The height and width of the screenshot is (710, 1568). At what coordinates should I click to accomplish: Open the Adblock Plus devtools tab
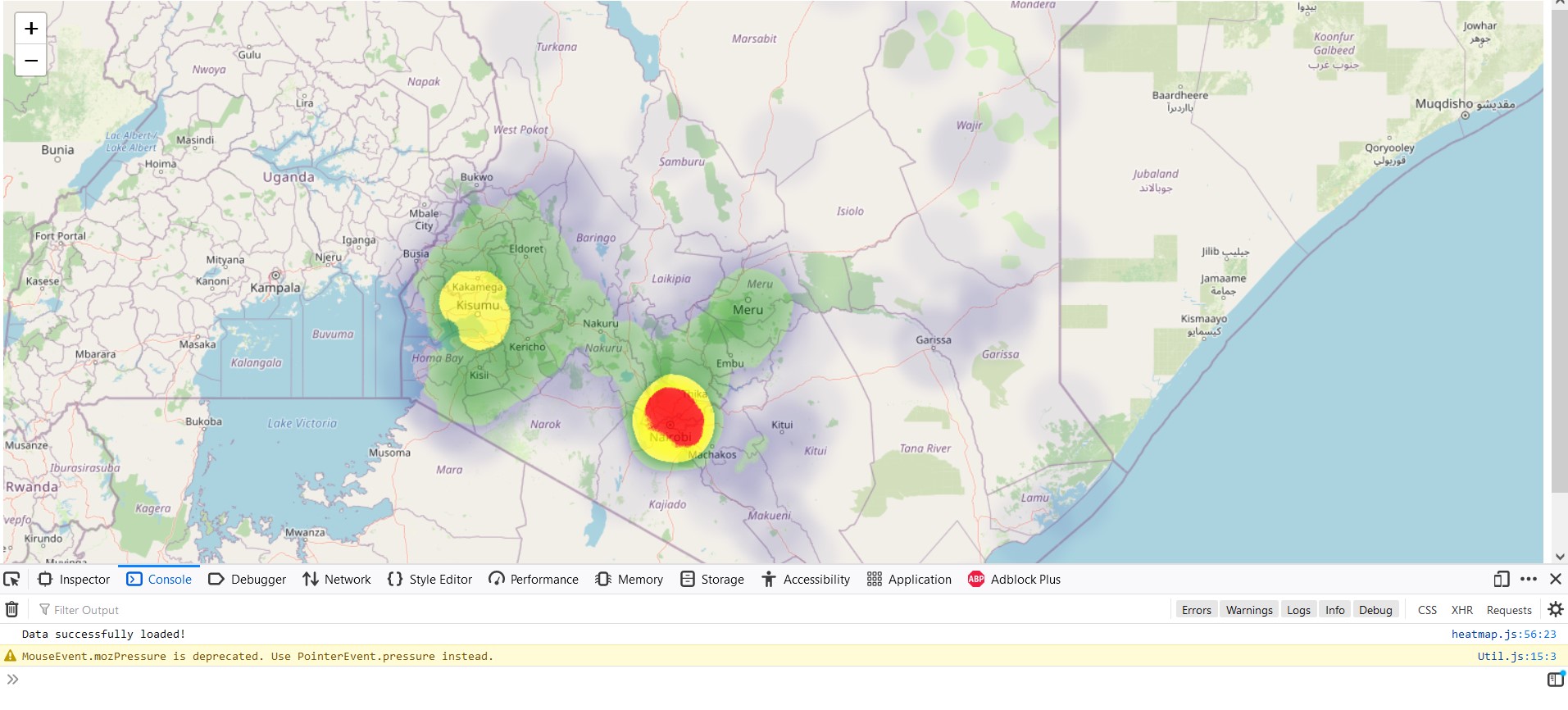click(x=1014, y=579)
